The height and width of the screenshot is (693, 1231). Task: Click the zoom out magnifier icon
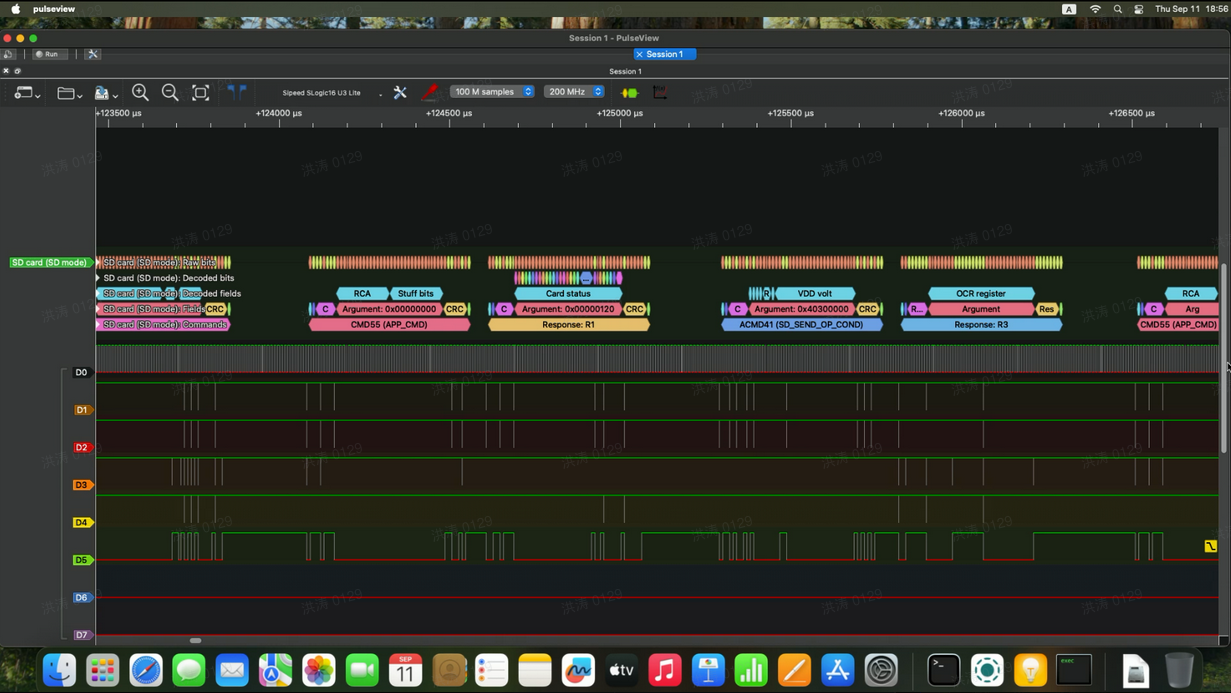(170, 92)
